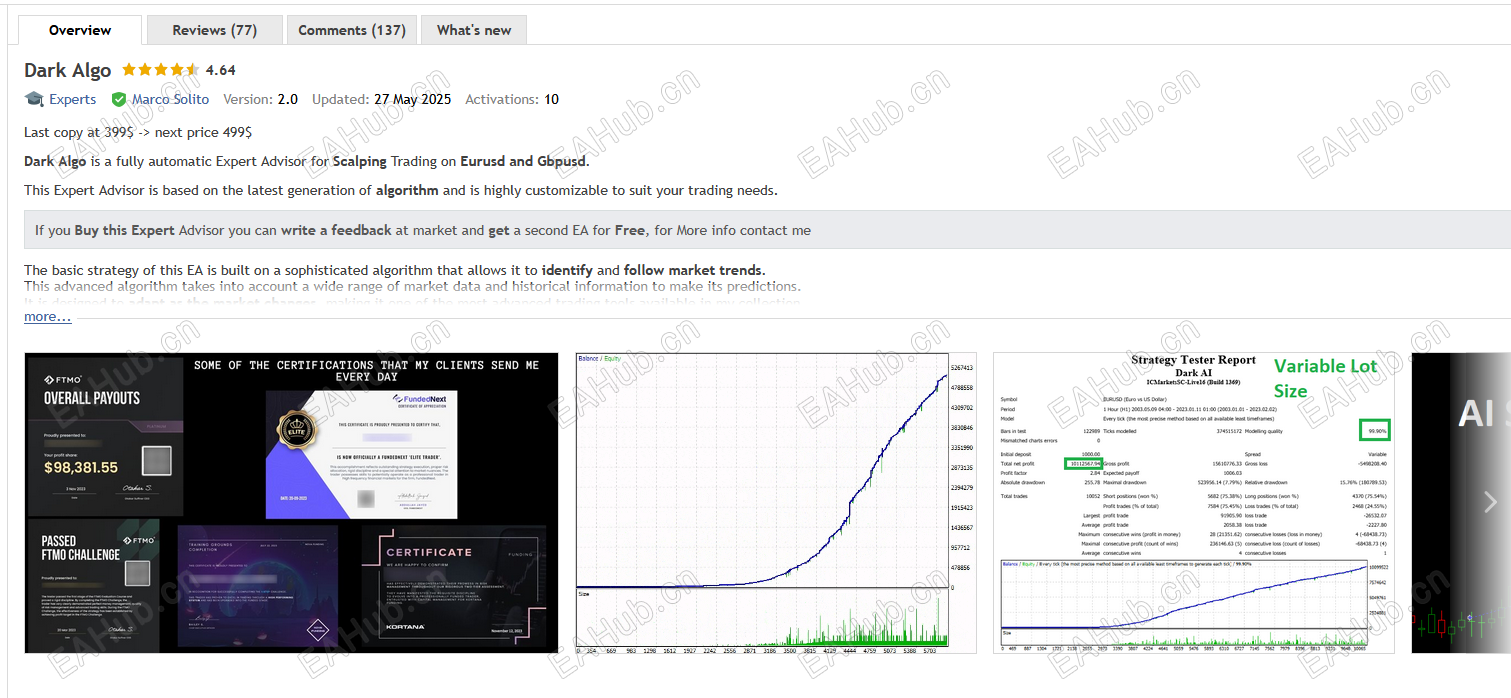Click the Updated: 27 May 2025 text
The image size is (1511, 698).
click(381, 99)
